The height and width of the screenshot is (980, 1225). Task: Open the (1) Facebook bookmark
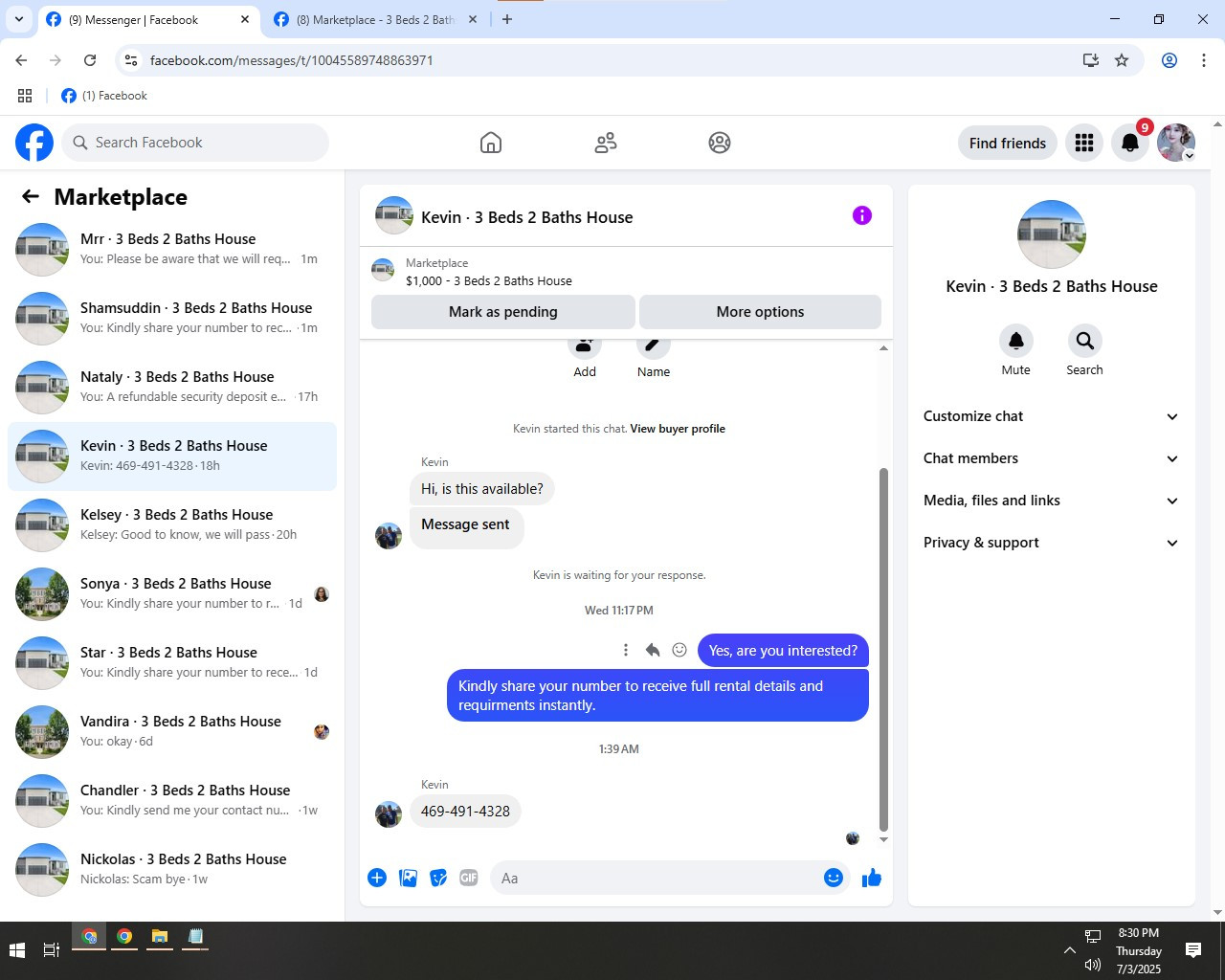pos(104,96)
